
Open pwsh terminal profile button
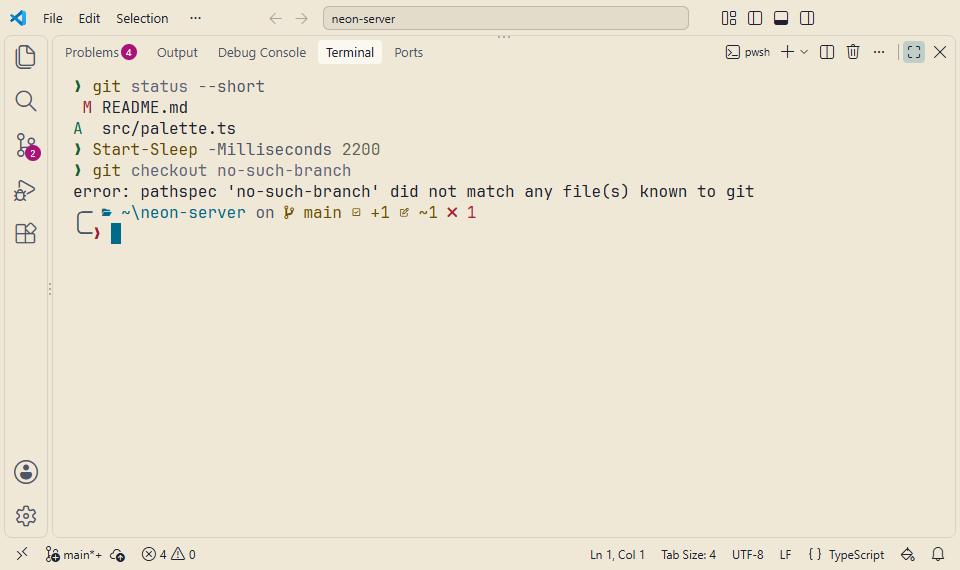coord(748,52)
